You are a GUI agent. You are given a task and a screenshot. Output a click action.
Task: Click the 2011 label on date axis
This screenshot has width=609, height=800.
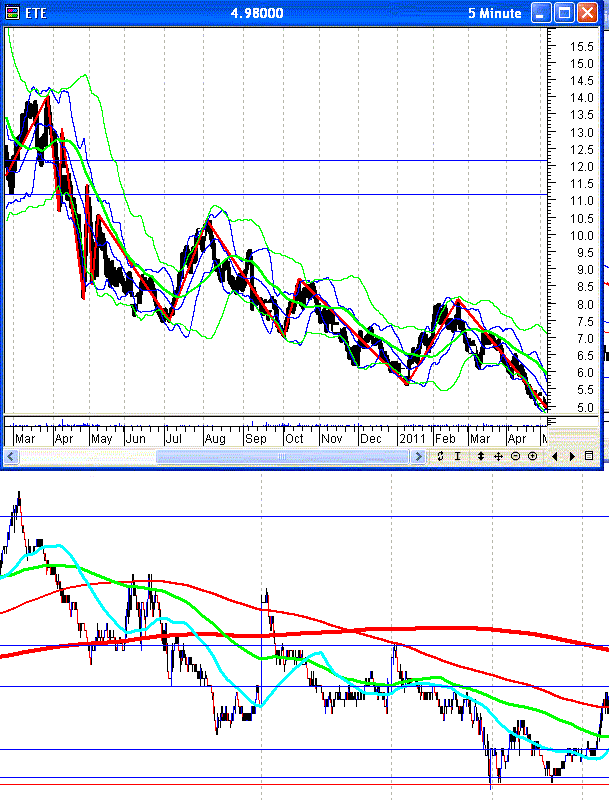[411, 438]
